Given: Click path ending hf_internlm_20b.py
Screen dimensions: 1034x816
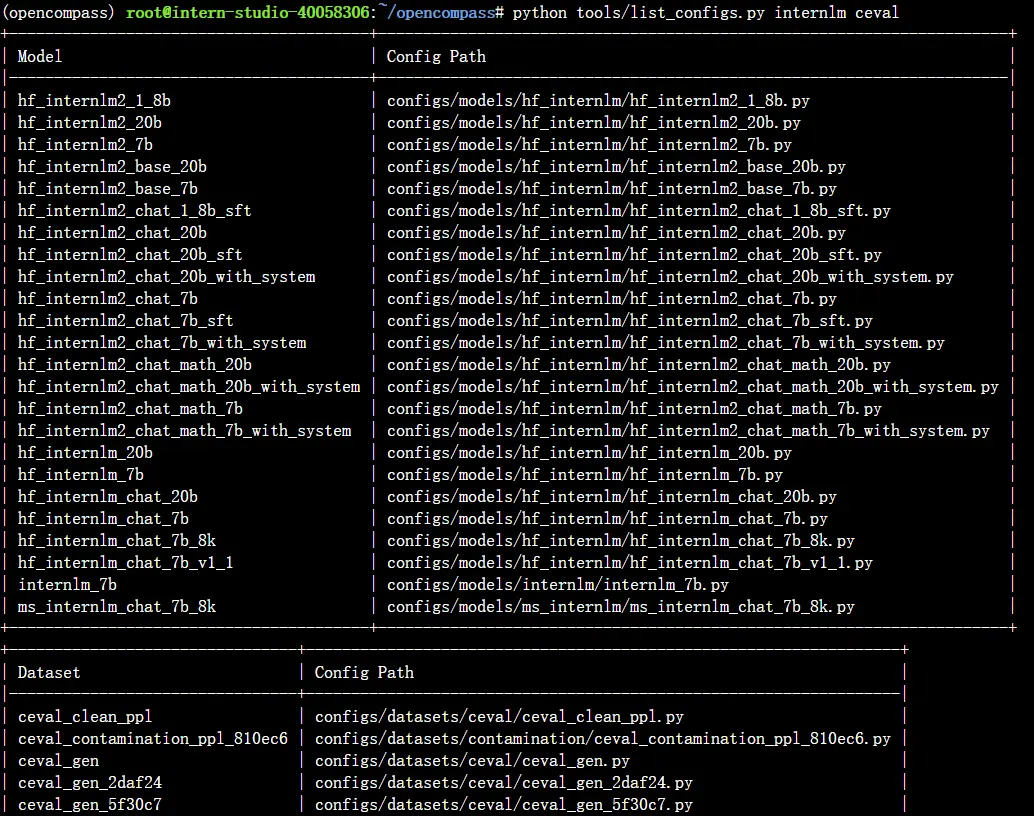Looking at the screenshot, I should pyautogui.click(x=589, y=453).
